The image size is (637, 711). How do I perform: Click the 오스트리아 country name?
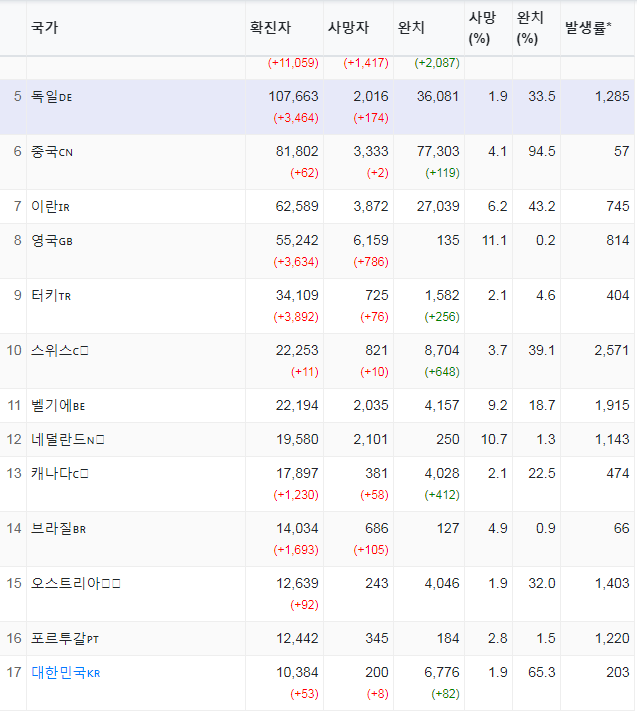point(64,583)
